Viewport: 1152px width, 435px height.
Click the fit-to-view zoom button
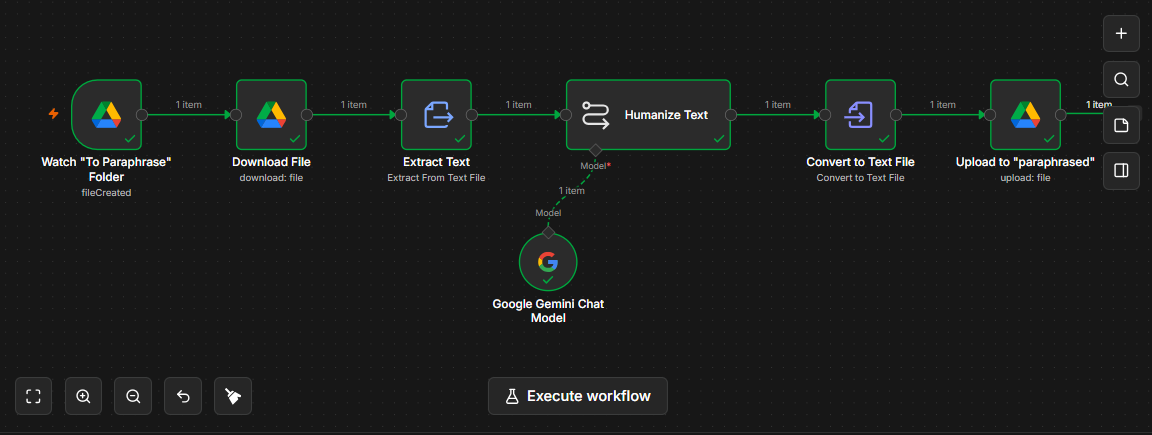point(33,396)
